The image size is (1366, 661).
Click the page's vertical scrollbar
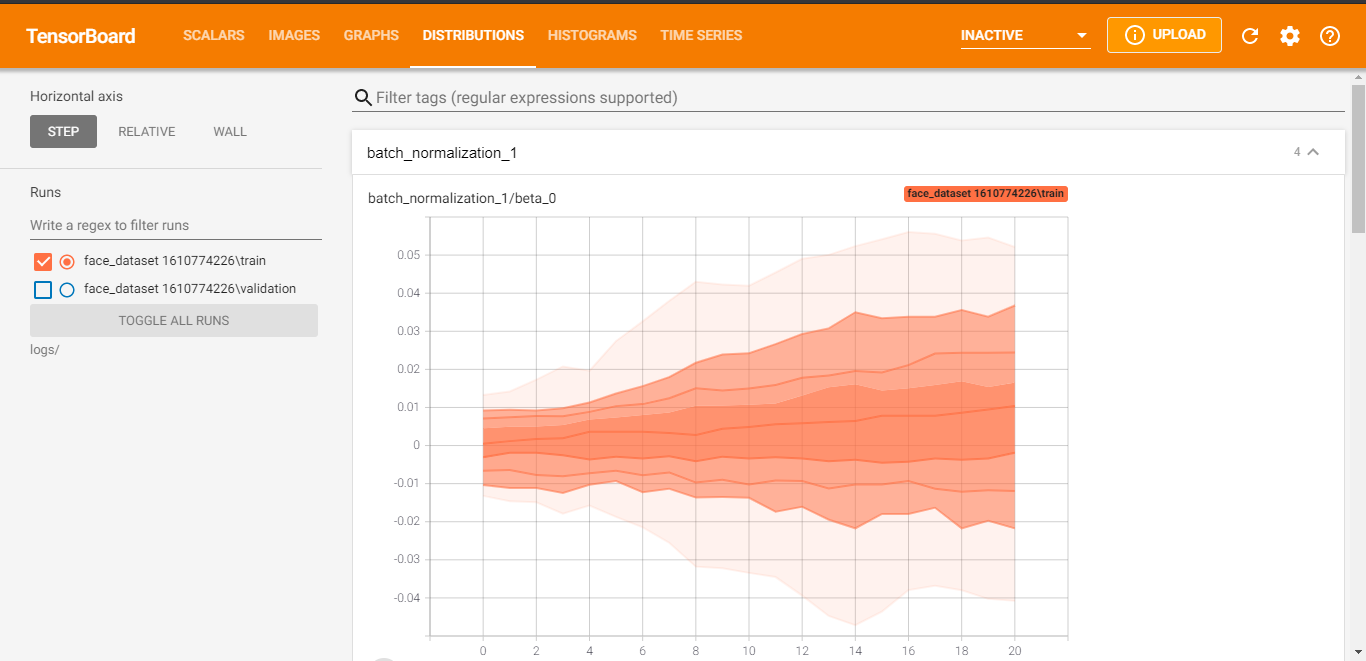[1358, 160]
